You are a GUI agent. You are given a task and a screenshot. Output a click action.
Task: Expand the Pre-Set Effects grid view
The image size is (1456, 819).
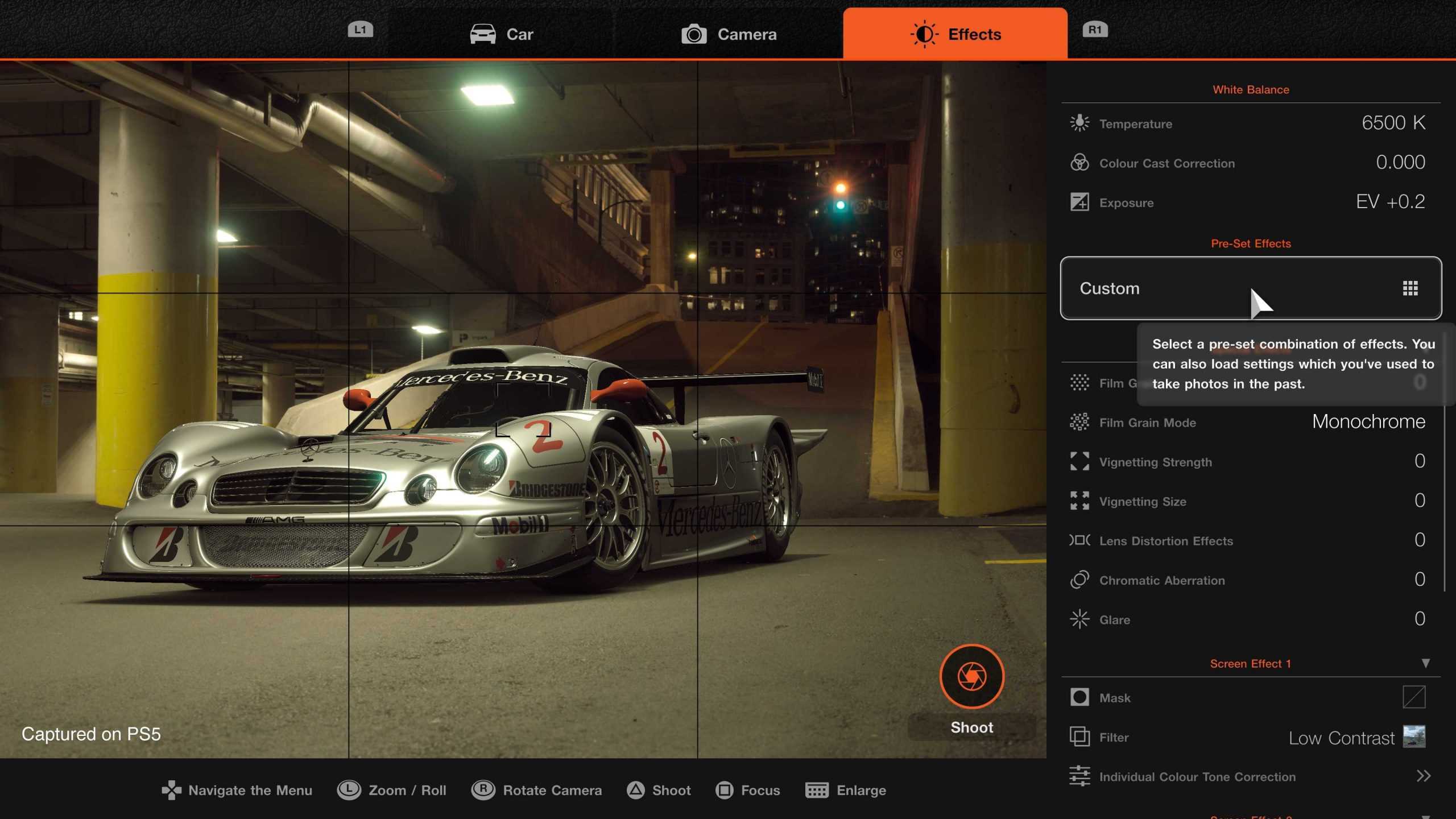(x=1410, y=288)
